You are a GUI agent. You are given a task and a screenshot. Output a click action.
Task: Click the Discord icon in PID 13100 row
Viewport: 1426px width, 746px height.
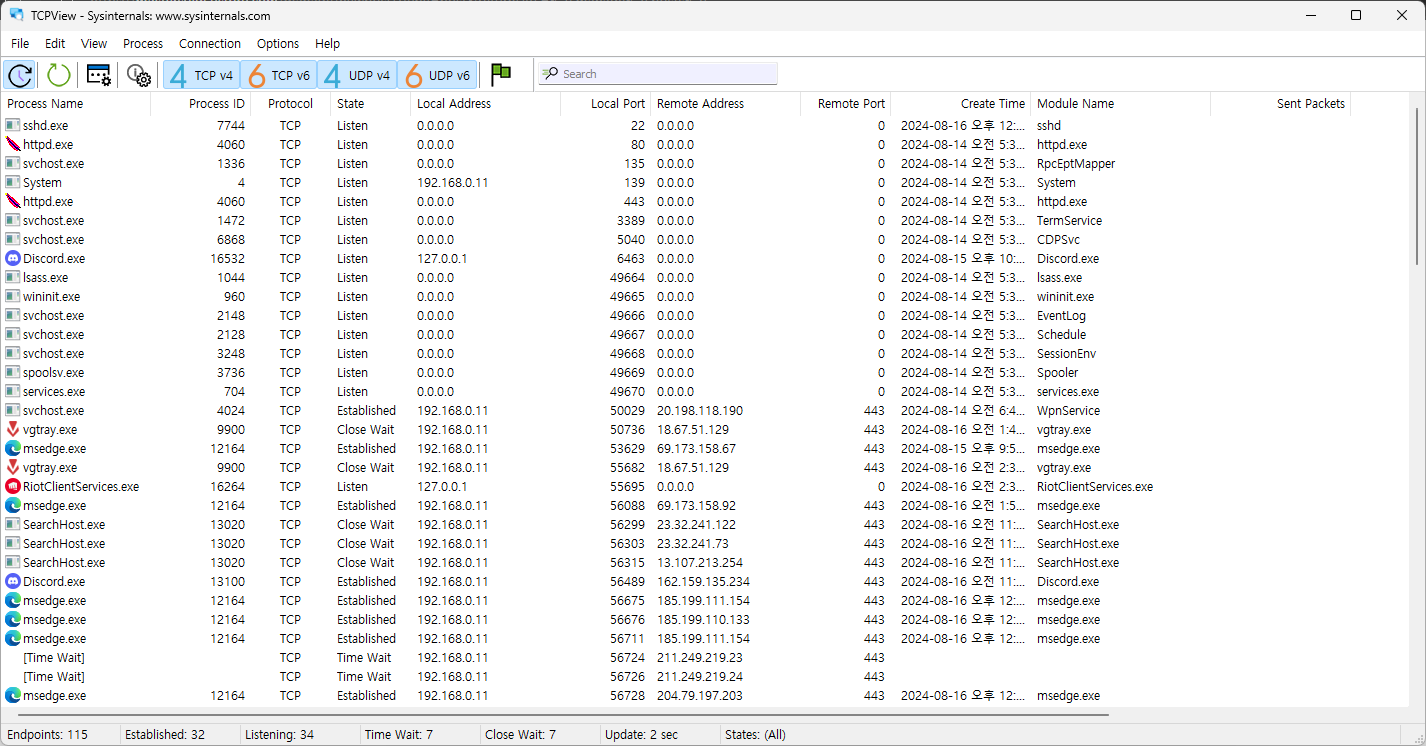coord(13,581)
